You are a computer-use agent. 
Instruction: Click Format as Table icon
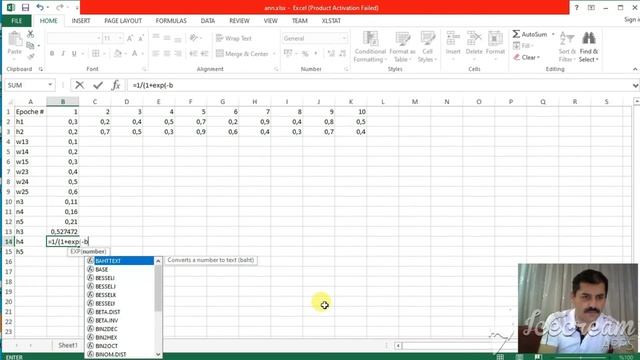click(x=402, y=47)
